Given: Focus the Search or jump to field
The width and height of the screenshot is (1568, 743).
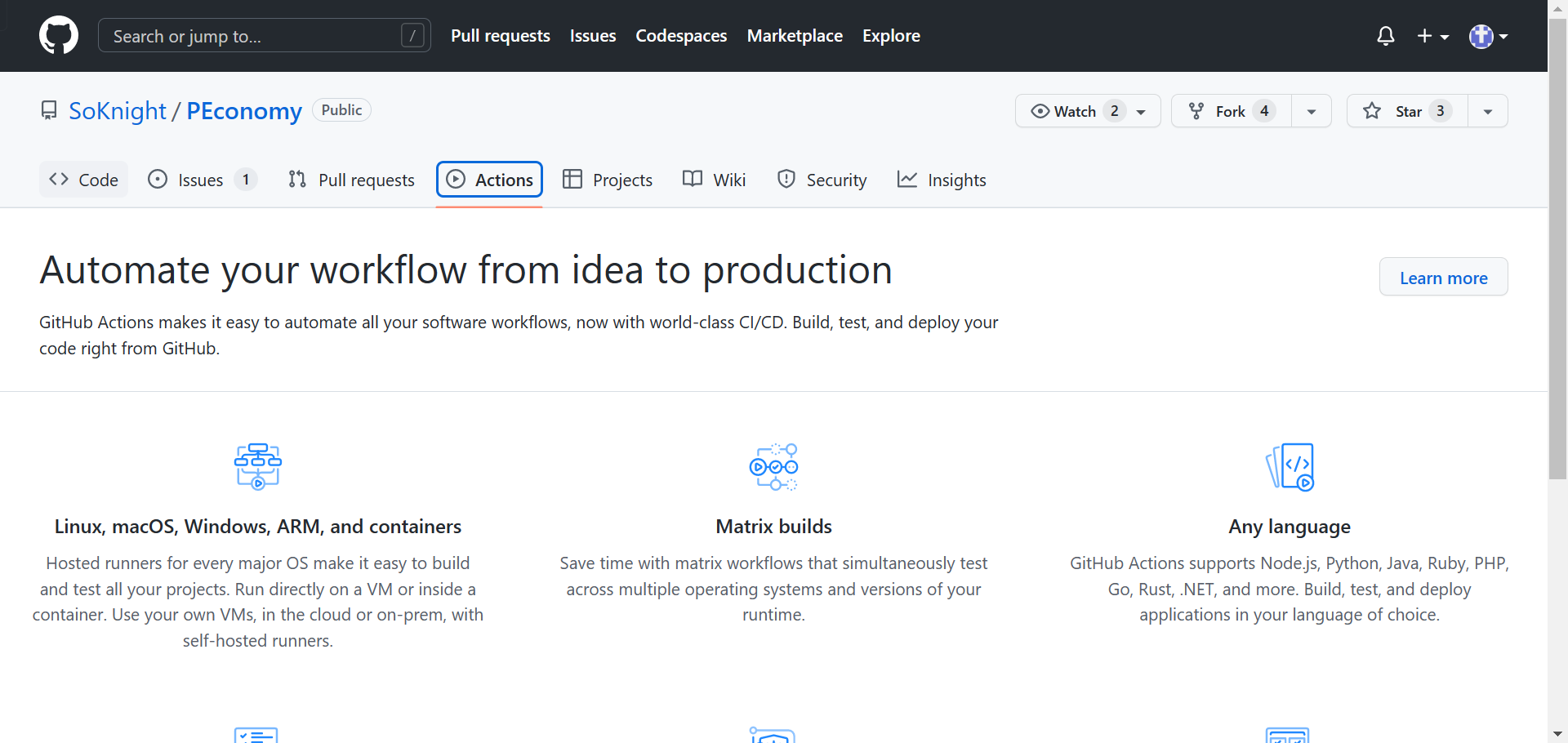Looking at the screenshot, I should (x=264, y=36).
